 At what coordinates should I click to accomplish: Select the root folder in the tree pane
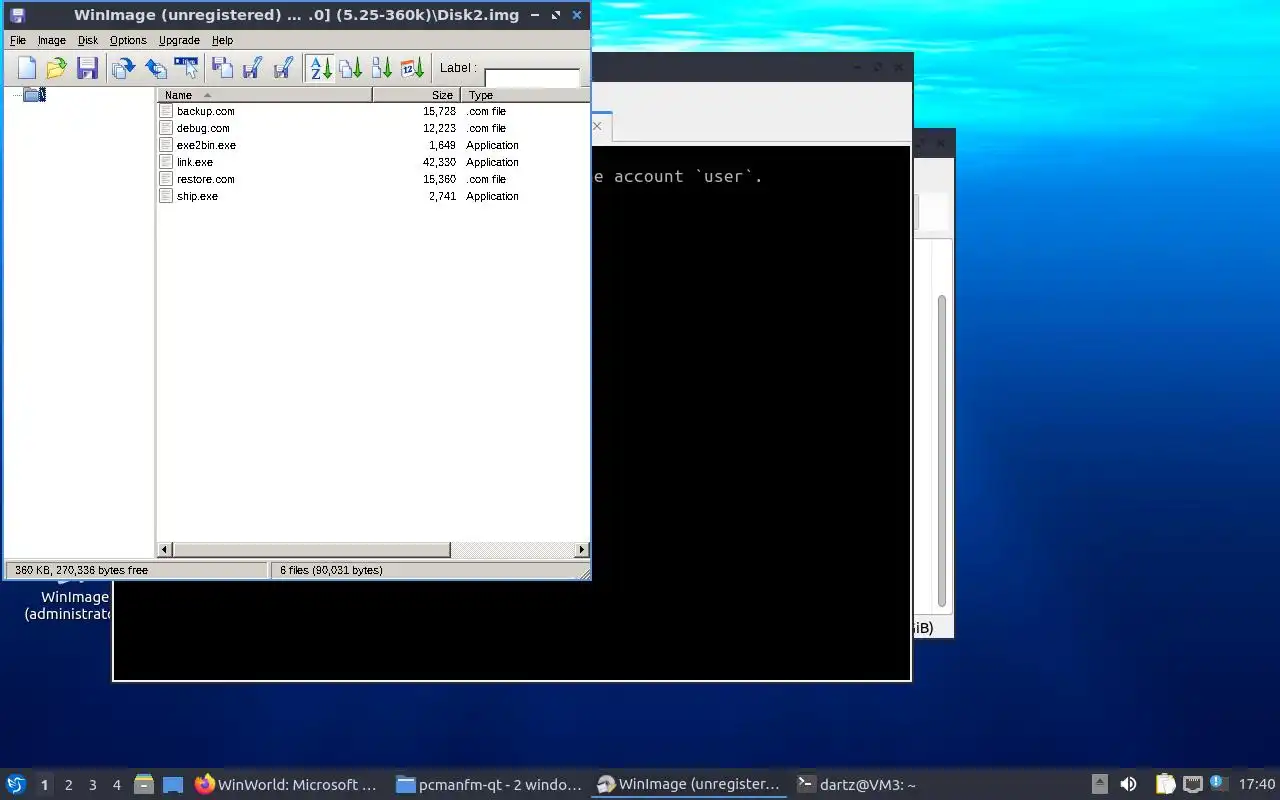click(x=35, y=95)
